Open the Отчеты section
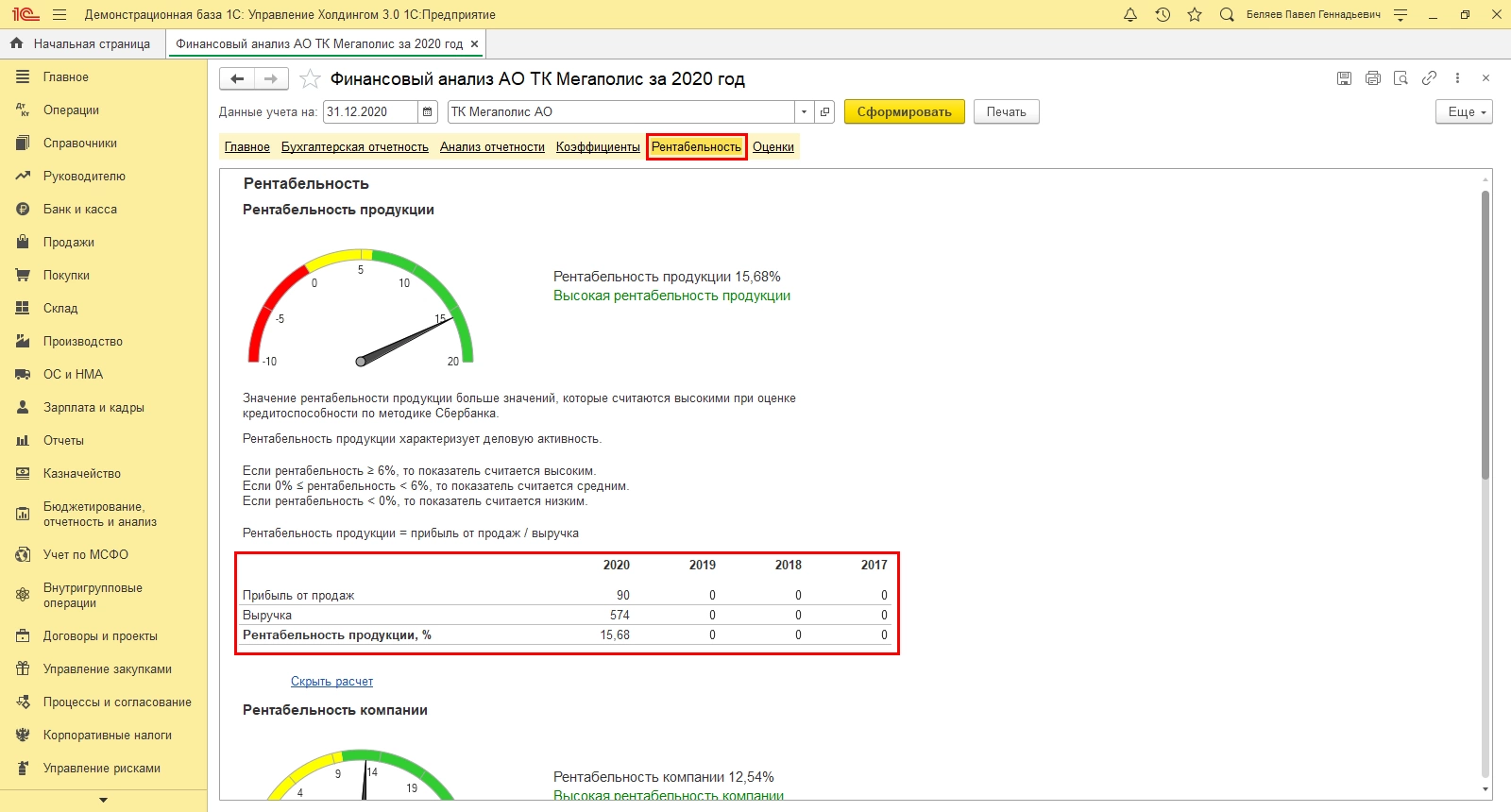 (x=104, y=441)
